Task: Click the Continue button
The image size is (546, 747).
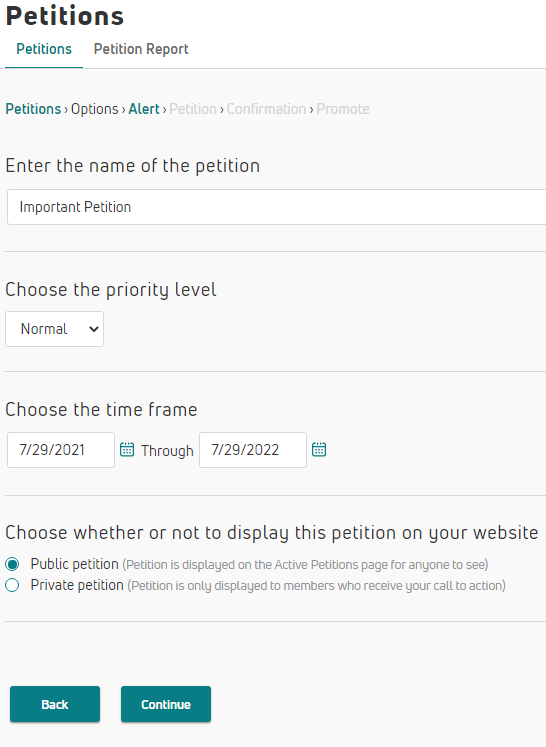Action: (166, 704)
